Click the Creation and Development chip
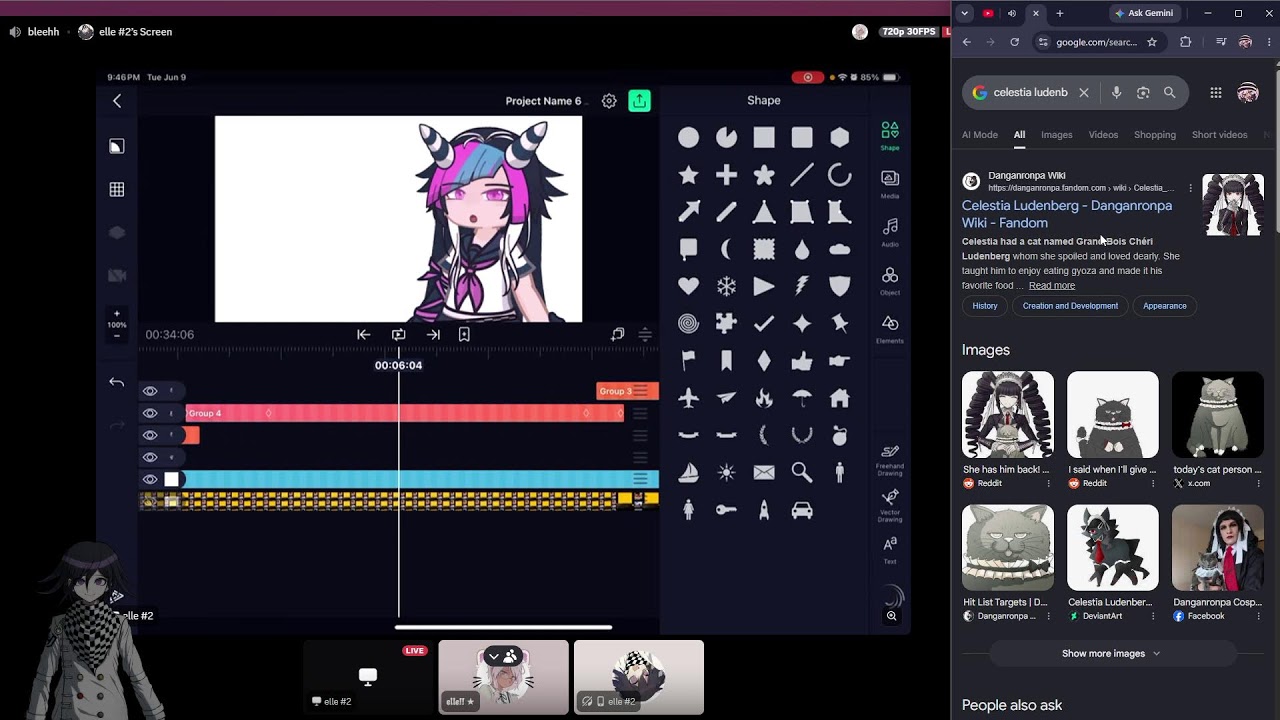The image size is (1280, 720). tap(1070, 306)
